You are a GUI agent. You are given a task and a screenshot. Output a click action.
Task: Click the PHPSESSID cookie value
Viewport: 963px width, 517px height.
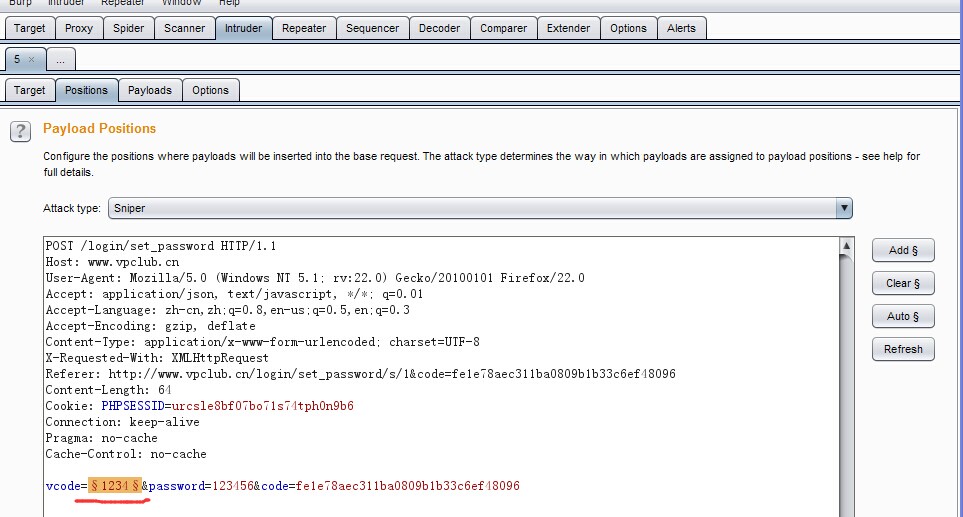(263, 406)
